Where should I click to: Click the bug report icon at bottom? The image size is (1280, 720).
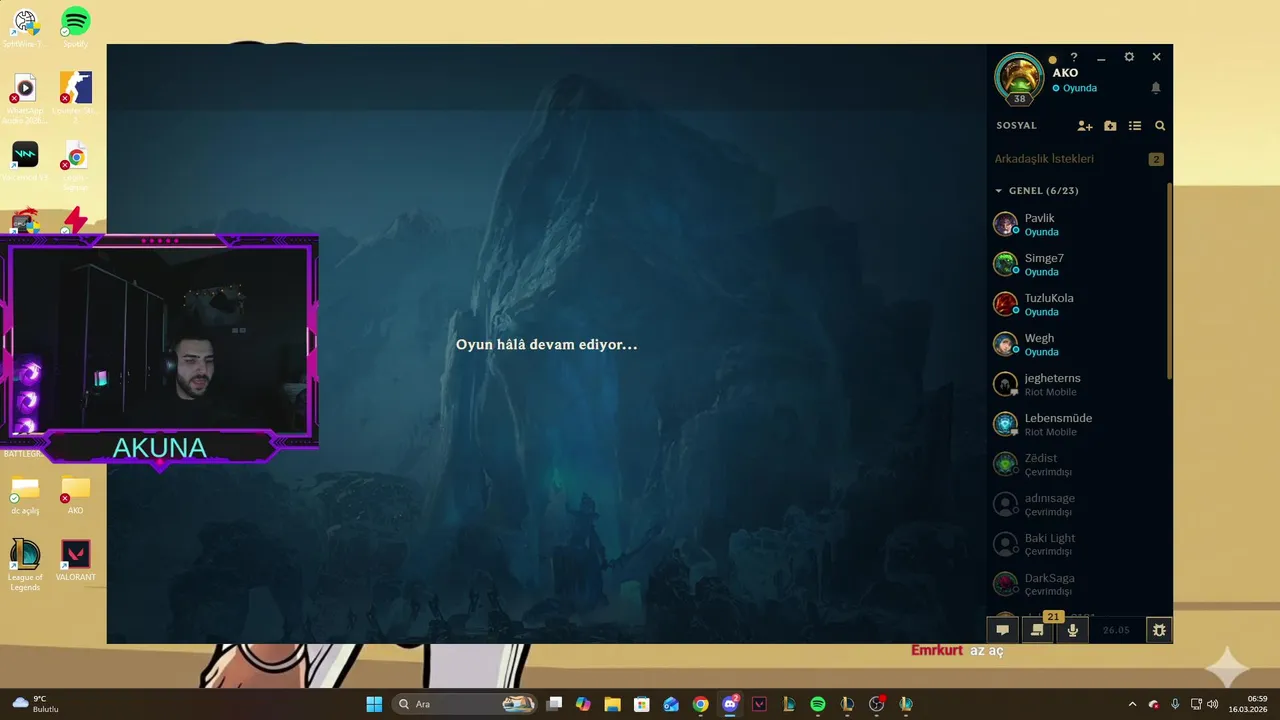tap(1159, 630)
